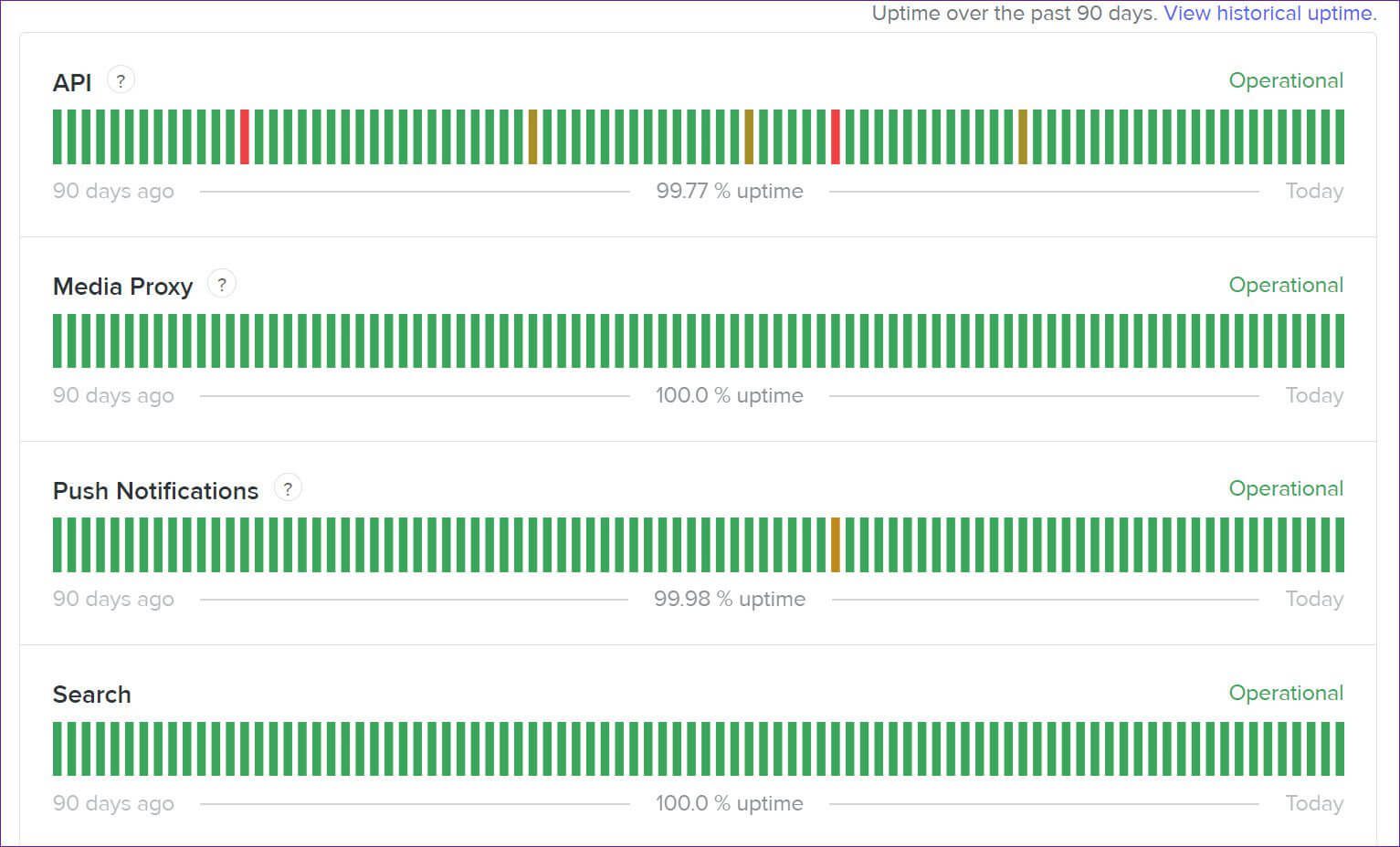The image size is (1400, 847).
Task: Click the Media Proxy Operational status label
Action: point(1286,285)
